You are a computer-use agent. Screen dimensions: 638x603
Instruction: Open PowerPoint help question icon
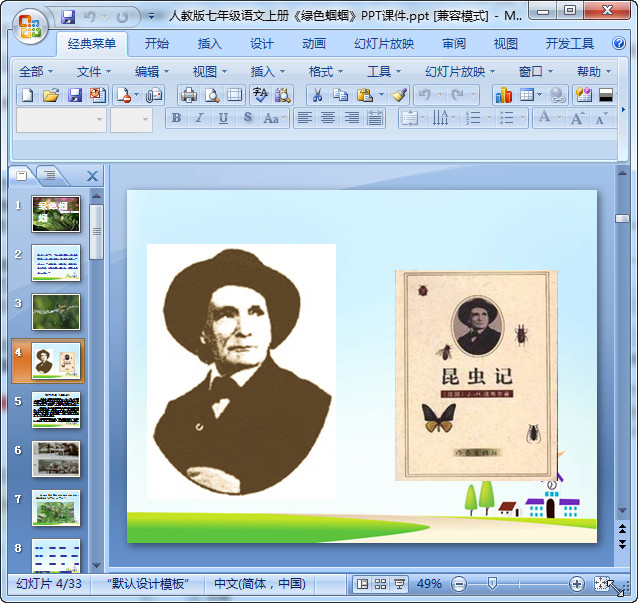tap(618, 43)
